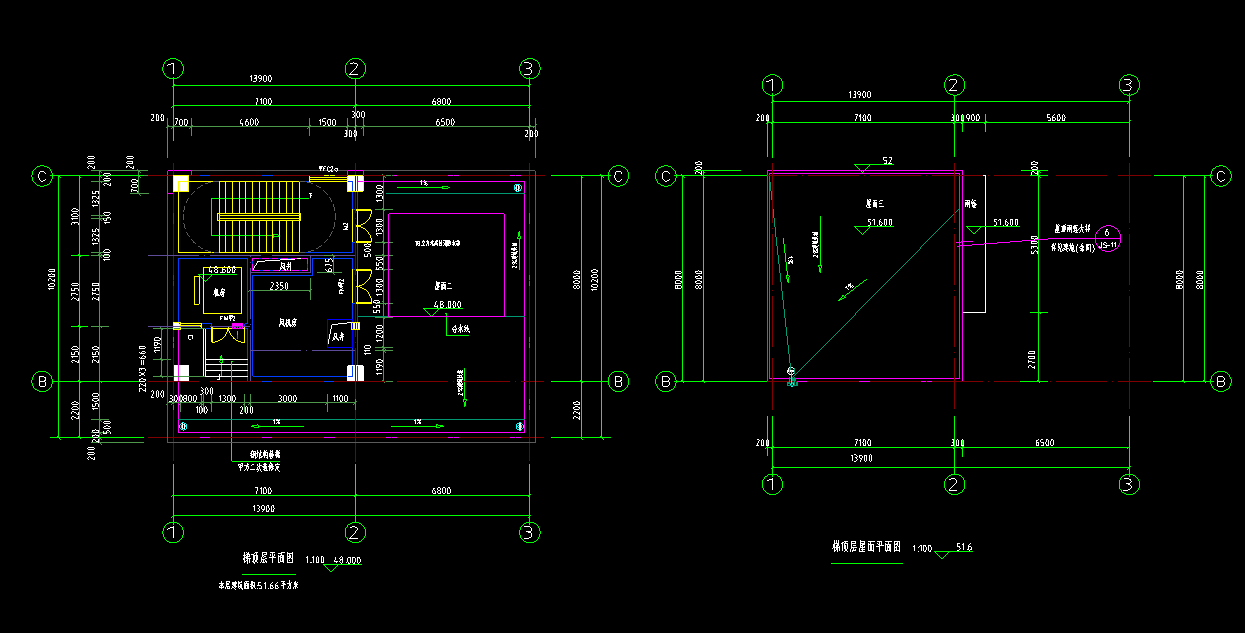This screenshot has width=1245, height=633.
Task: Click the 雨篷 canopy label
Action: (x=969, y=203)
